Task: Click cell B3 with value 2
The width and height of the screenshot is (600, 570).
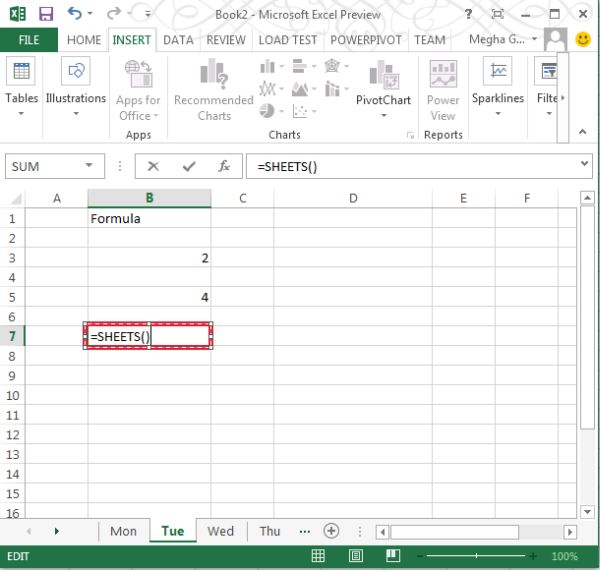Action: pos(149,258)
